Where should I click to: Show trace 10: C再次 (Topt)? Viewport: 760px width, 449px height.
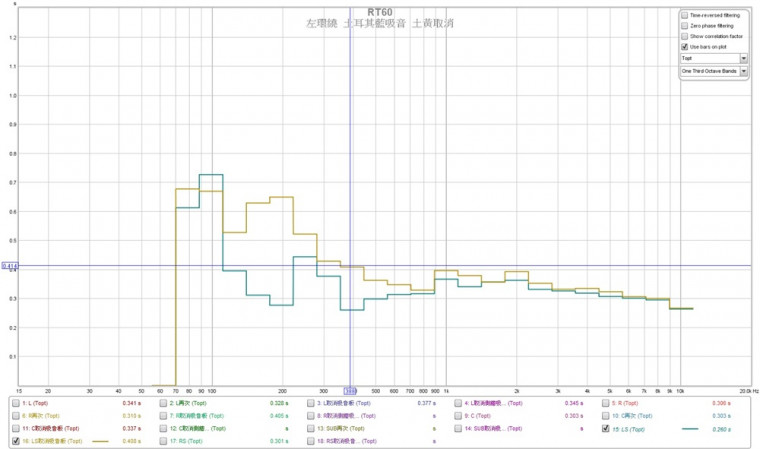tap(605, 416)
